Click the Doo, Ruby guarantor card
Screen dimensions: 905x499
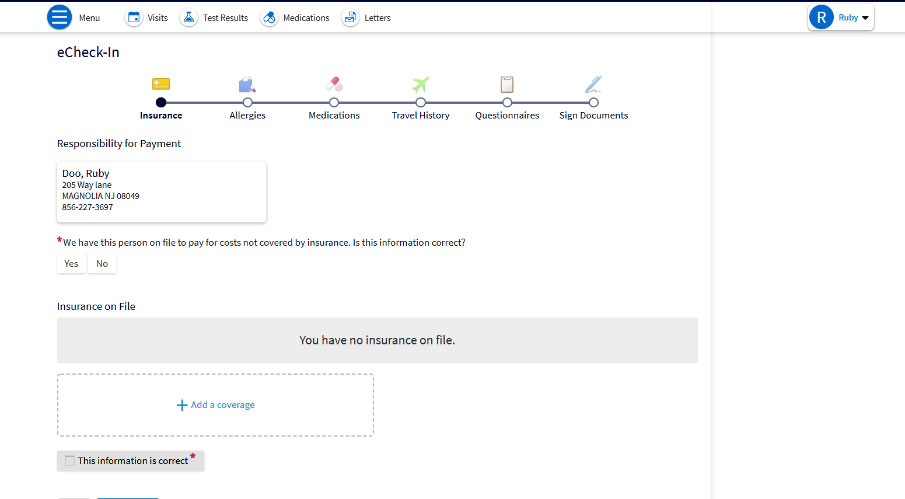coord(161,191)
